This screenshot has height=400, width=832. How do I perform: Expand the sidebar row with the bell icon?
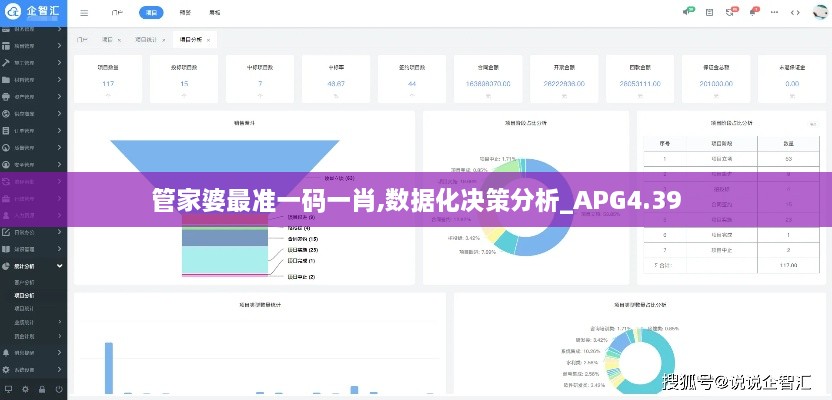tap(59, 353)
